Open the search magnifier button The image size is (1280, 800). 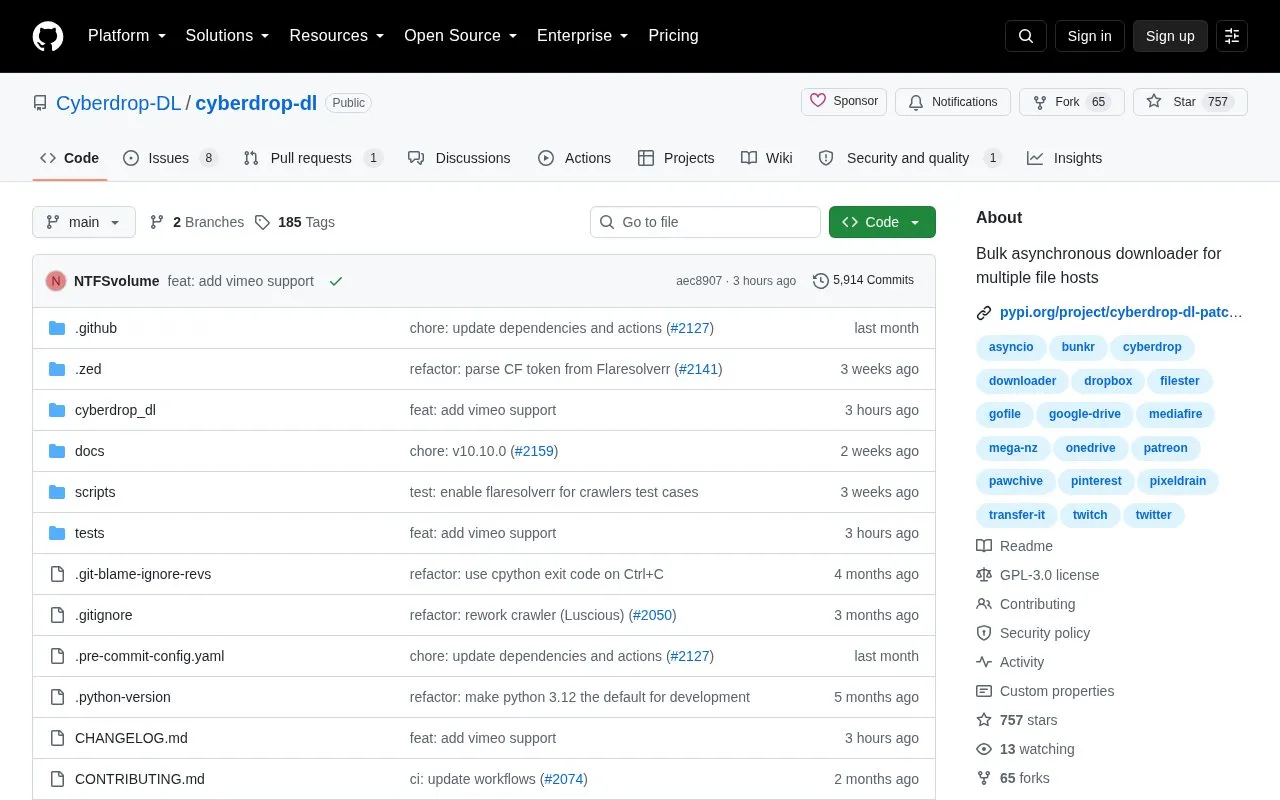pyautogui.click(x=1026, y=36)
